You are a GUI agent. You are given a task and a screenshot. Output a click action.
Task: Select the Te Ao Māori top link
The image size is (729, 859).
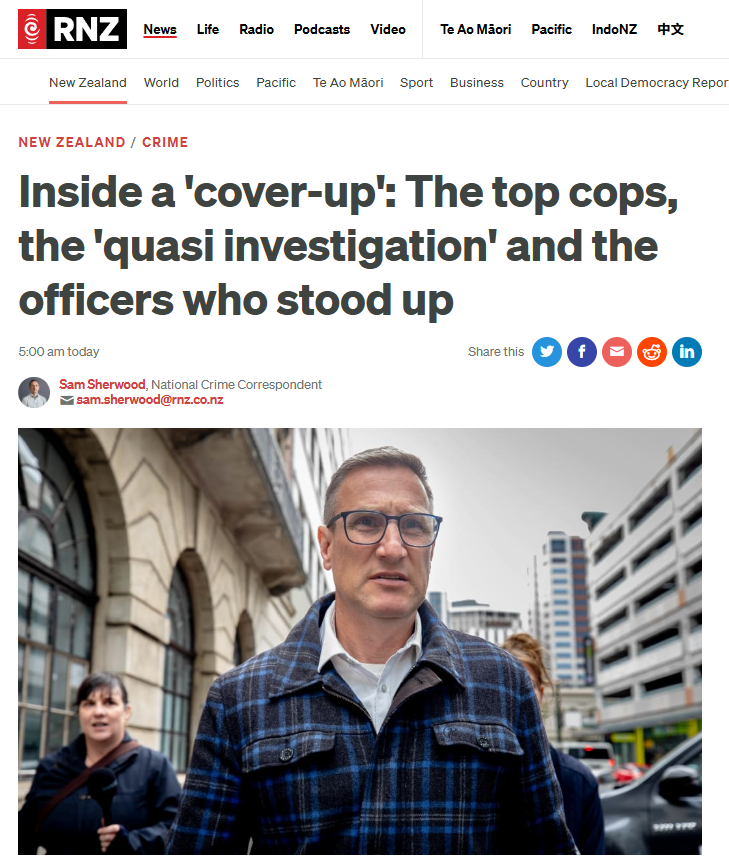[x=475, y=30]
